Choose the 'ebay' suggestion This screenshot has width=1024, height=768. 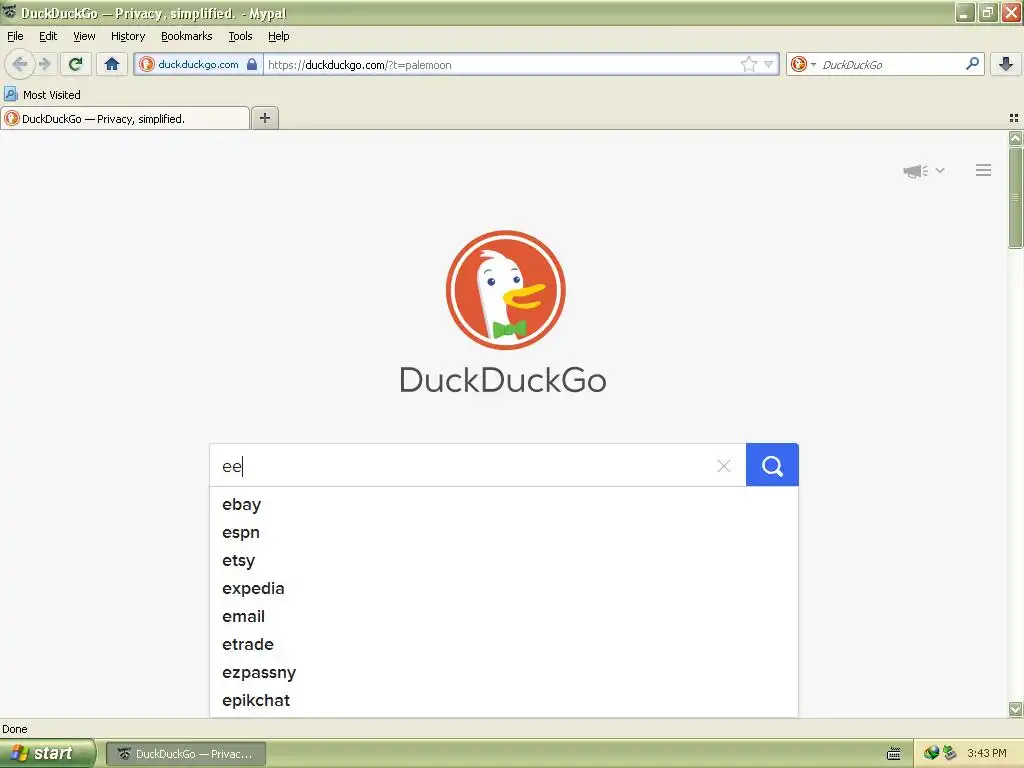click(504, 505)
